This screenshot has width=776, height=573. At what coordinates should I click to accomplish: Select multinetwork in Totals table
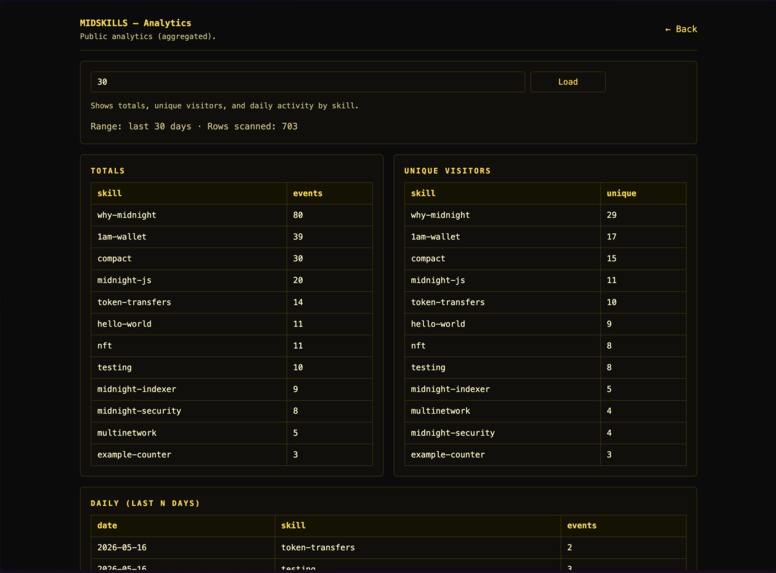pyautogui.click(x=127, y=433)
